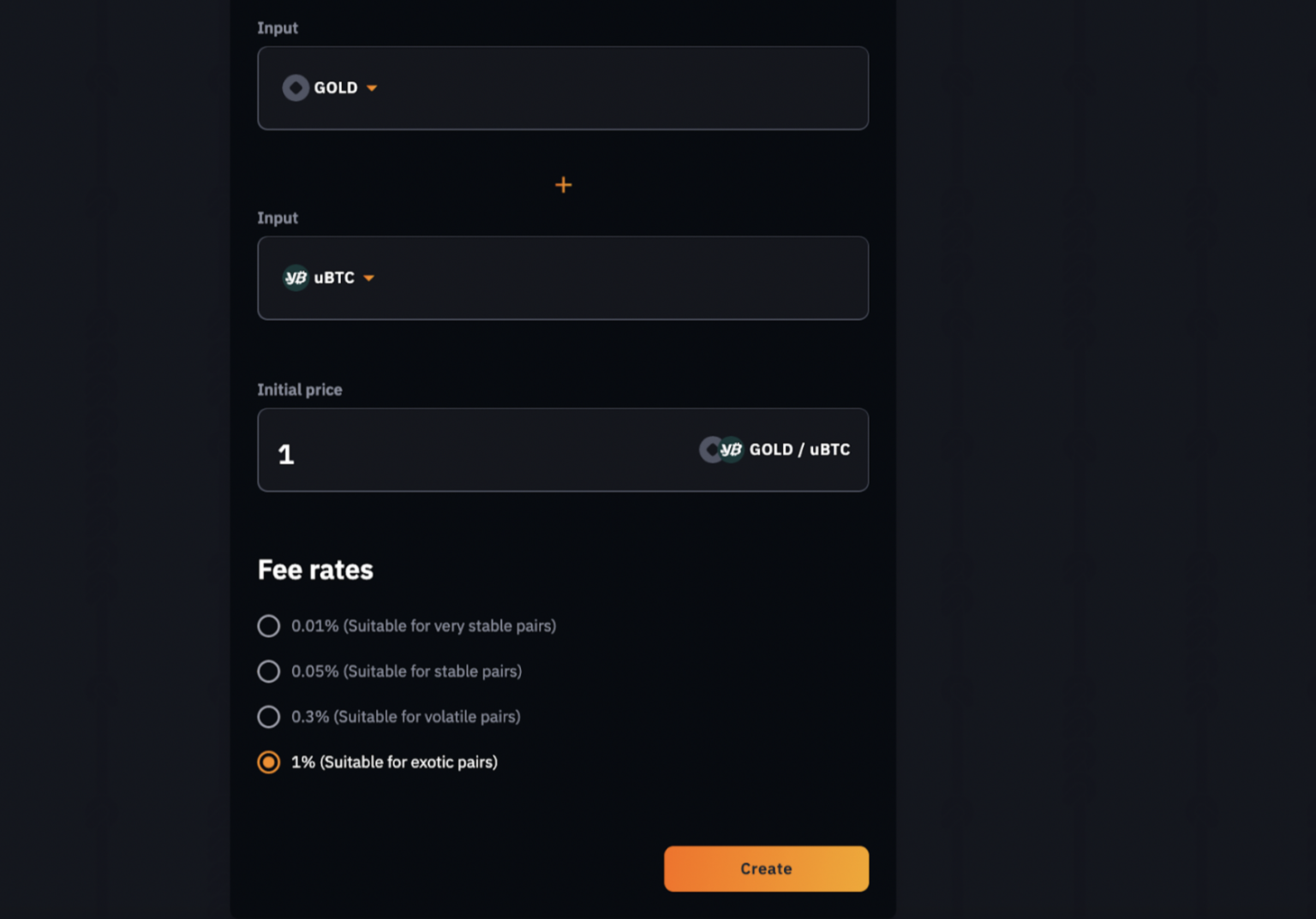Click the orange chevron beside uBTC

click(x=368, y=277)
